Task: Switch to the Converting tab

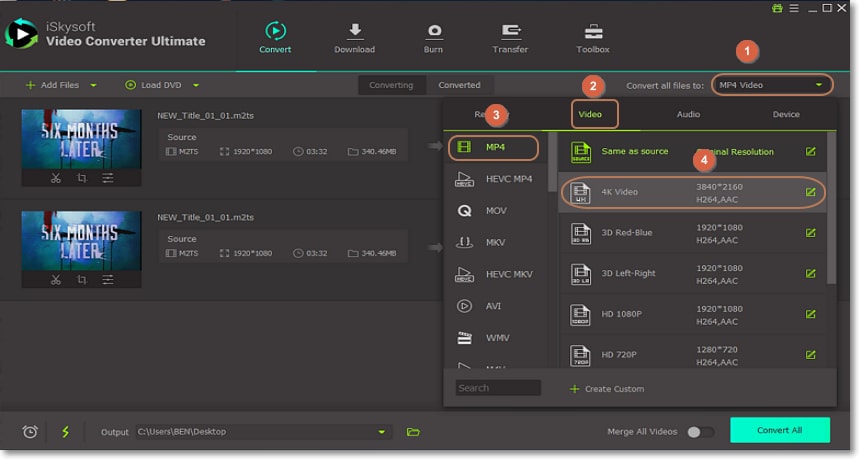Action: [x=391, y=85]
